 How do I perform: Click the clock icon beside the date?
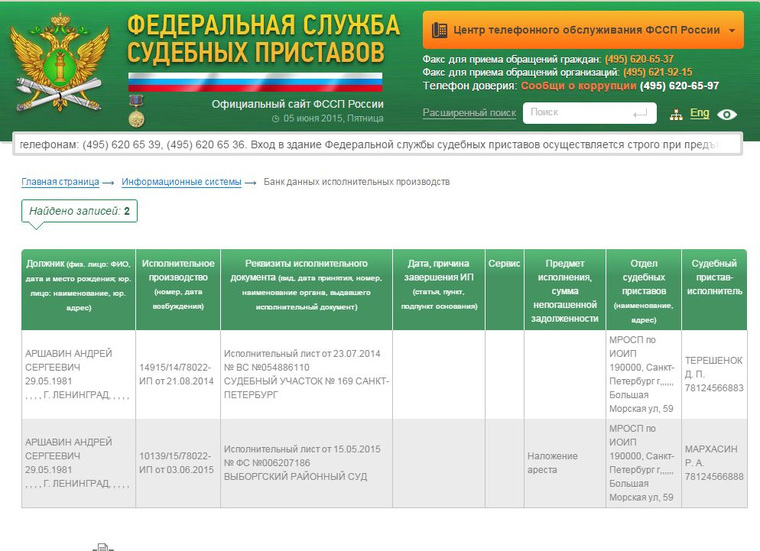[275, 119]
